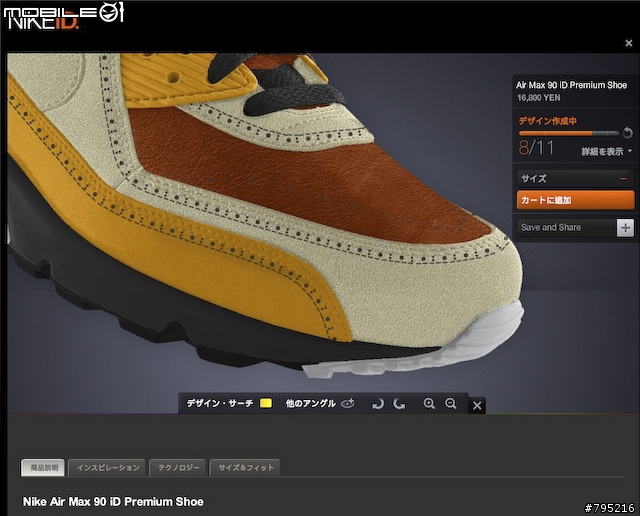The width and height of the screenshot is (640, 516).
Task: Reset the design with undo arrow
Action: click(627, 133)
